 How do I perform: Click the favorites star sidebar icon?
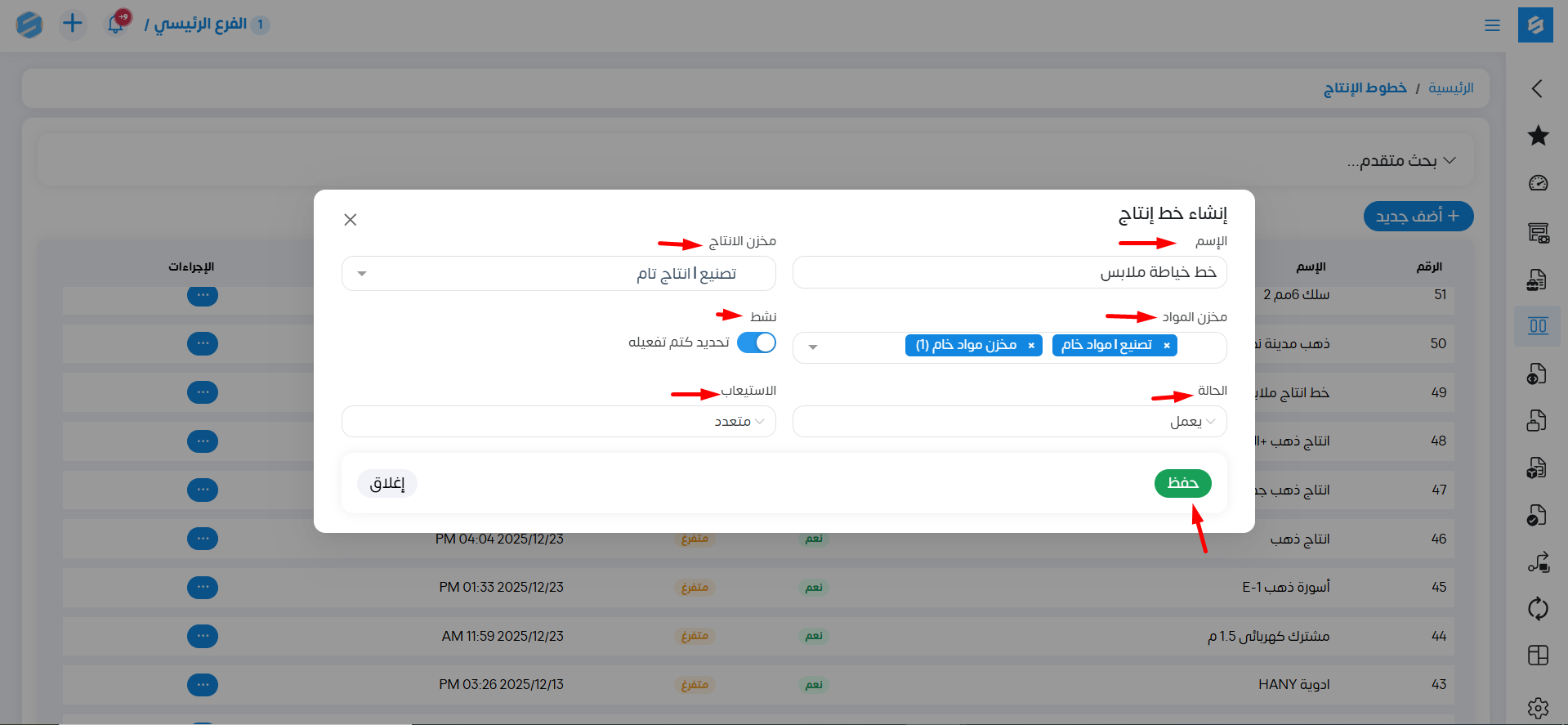coord(1538,136)
